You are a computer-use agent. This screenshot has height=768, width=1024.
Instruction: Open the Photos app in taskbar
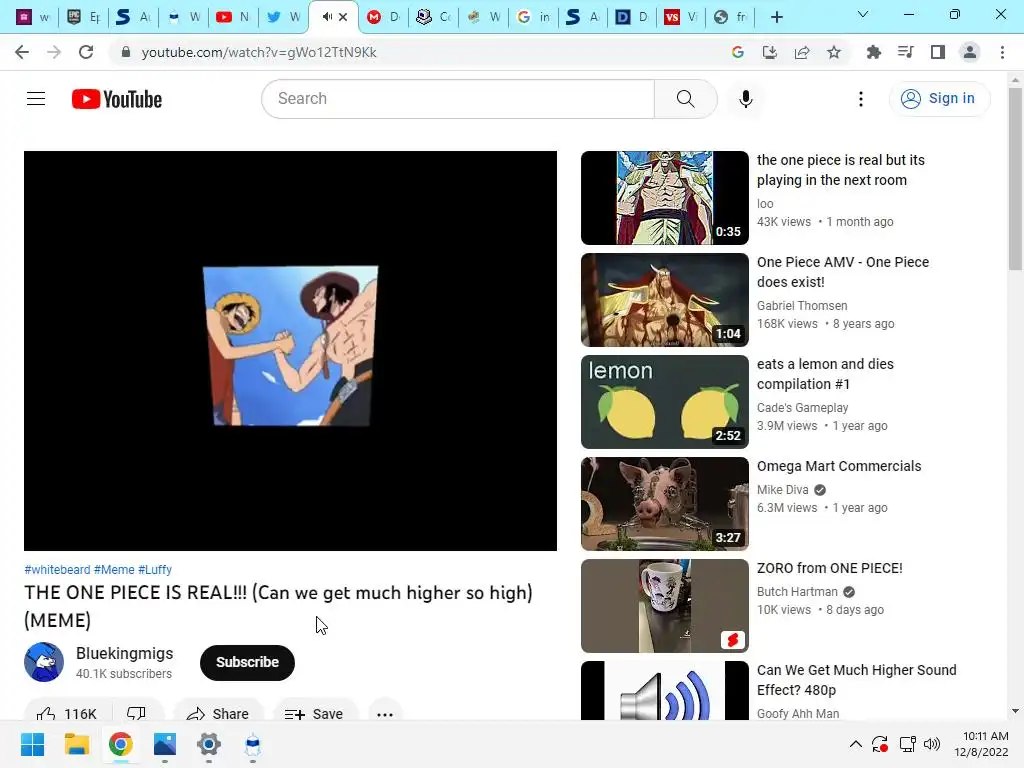click(165, 744)
